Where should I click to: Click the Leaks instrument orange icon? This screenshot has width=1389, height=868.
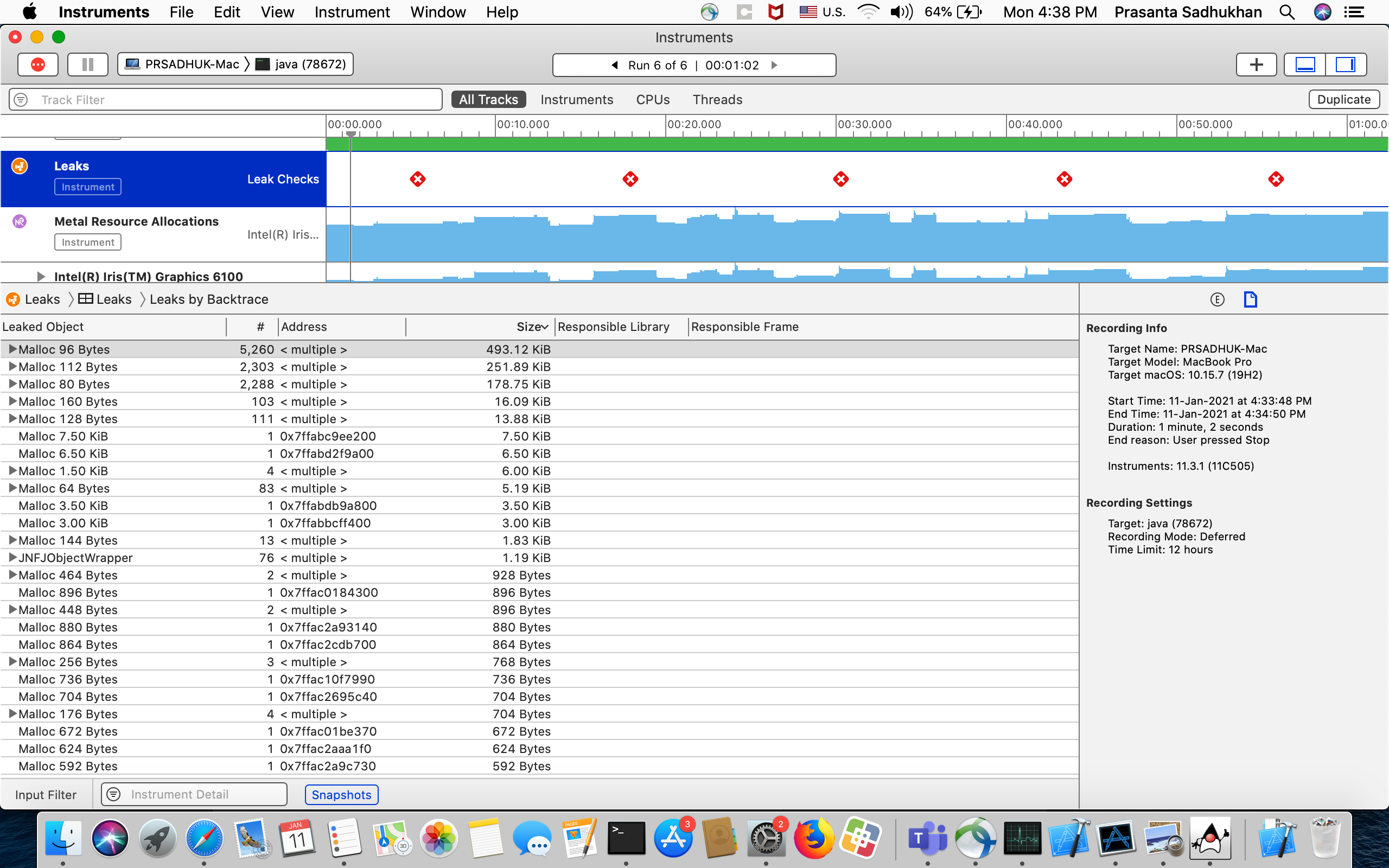(x=20, y=167)
